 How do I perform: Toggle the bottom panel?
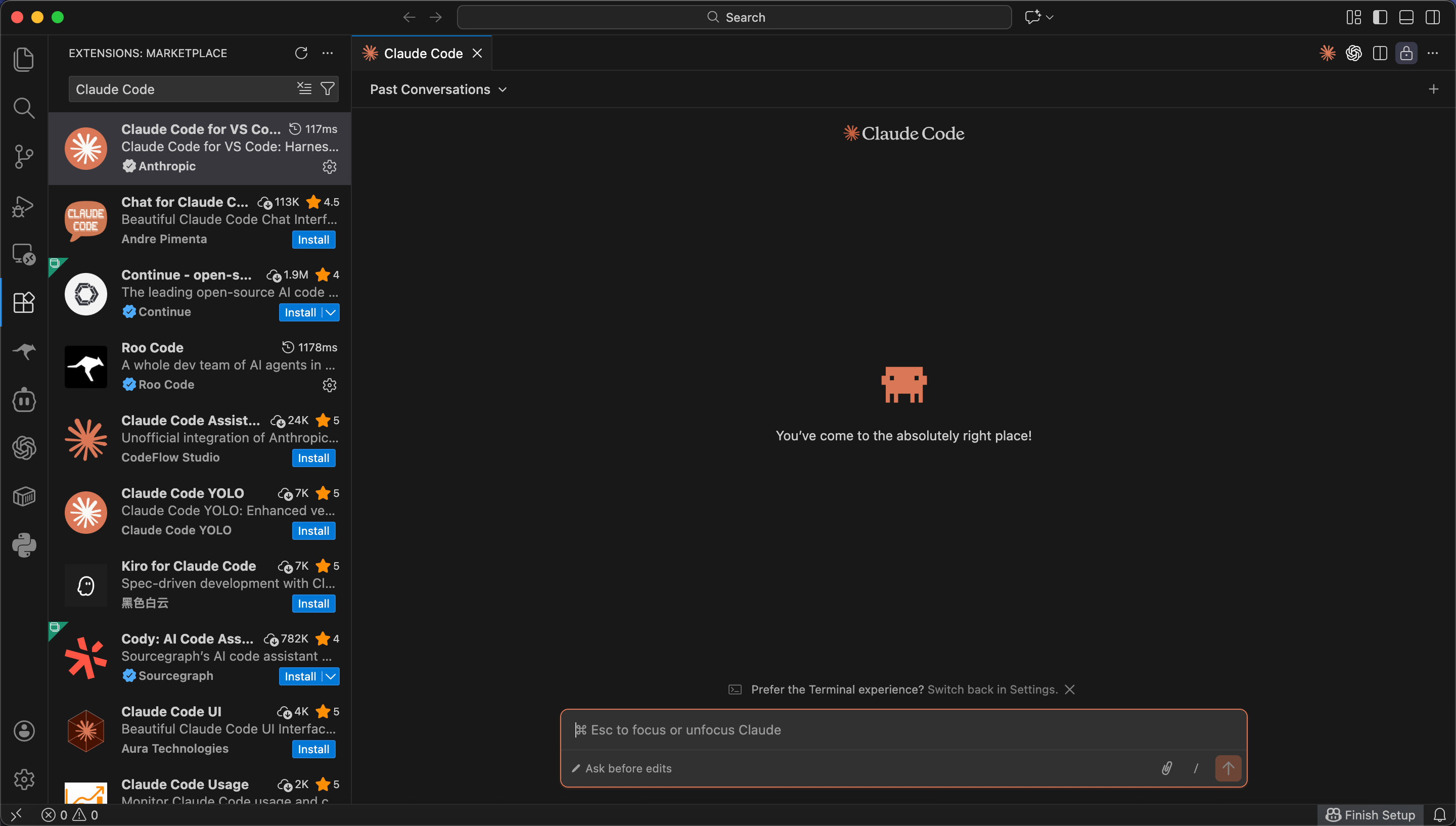tap(1406, 17)
